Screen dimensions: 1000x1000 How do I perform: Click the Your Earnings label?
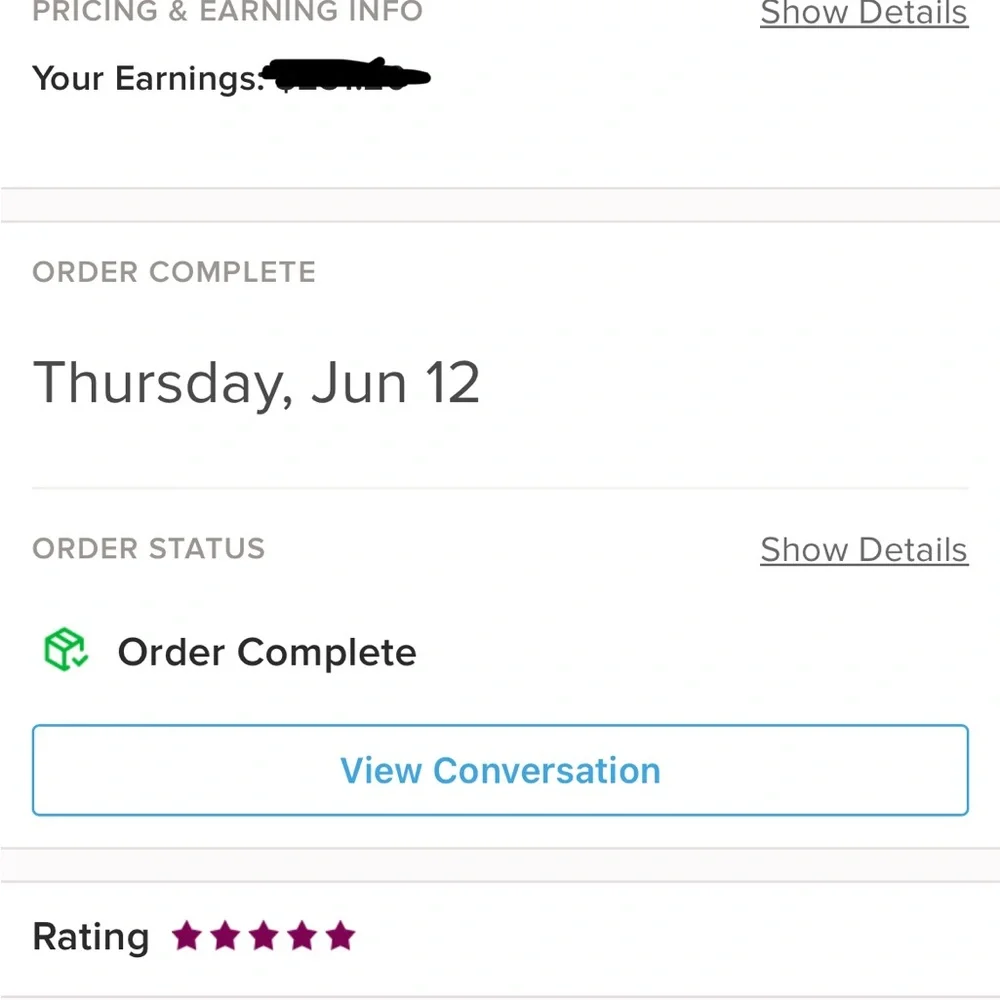tap(148, 79)
